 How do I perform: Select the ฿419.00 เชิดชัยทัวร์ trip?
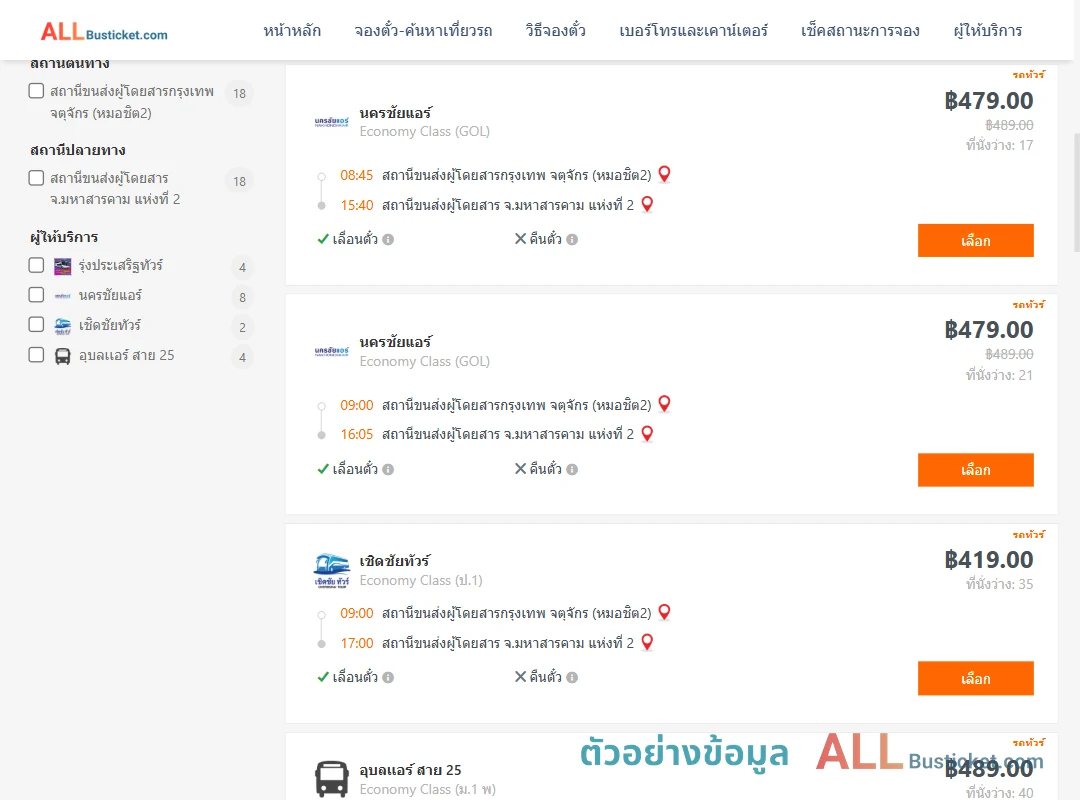click(975, 679)
